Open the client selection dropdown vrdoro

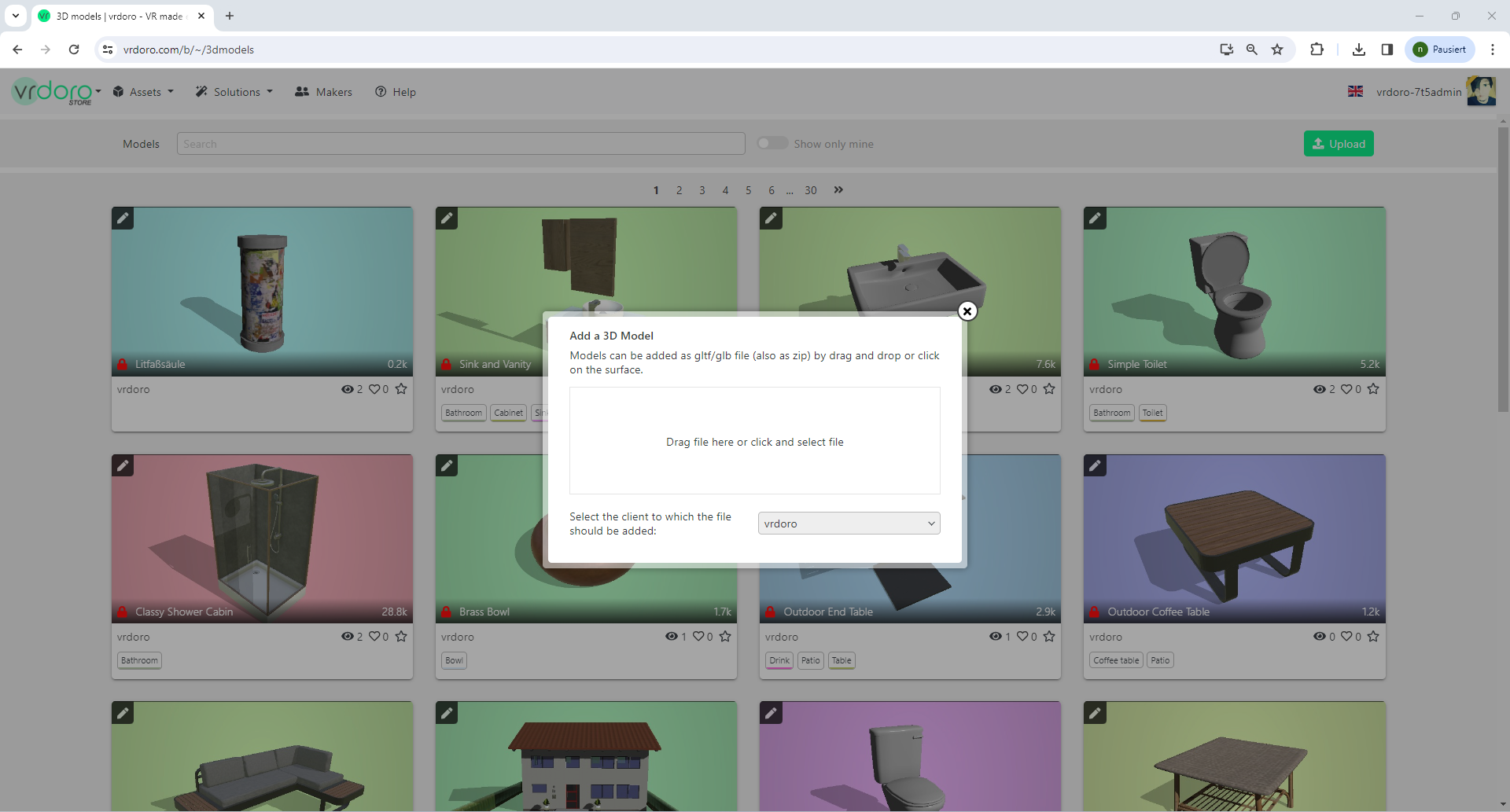849,524
